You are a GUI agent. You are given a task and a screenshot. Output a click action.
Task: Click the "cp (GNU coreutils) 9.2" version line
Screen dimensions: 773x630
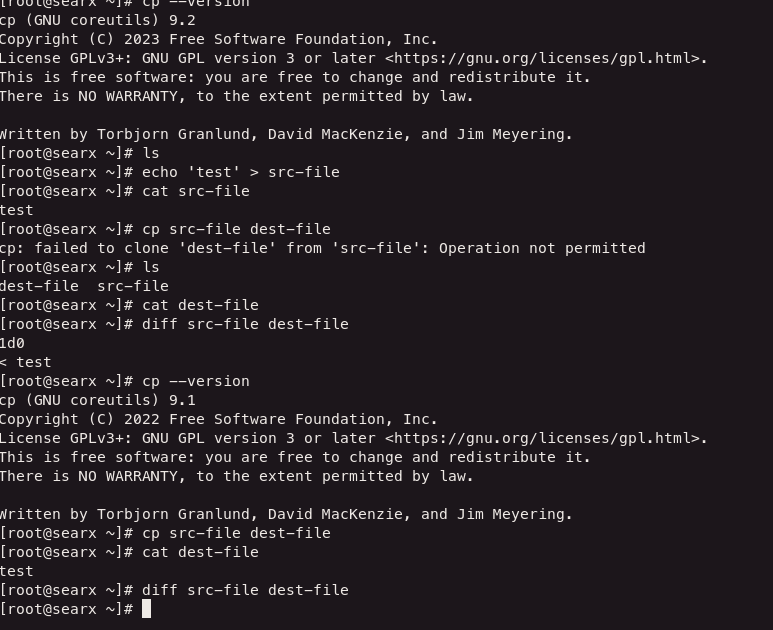tap(97, 20)
